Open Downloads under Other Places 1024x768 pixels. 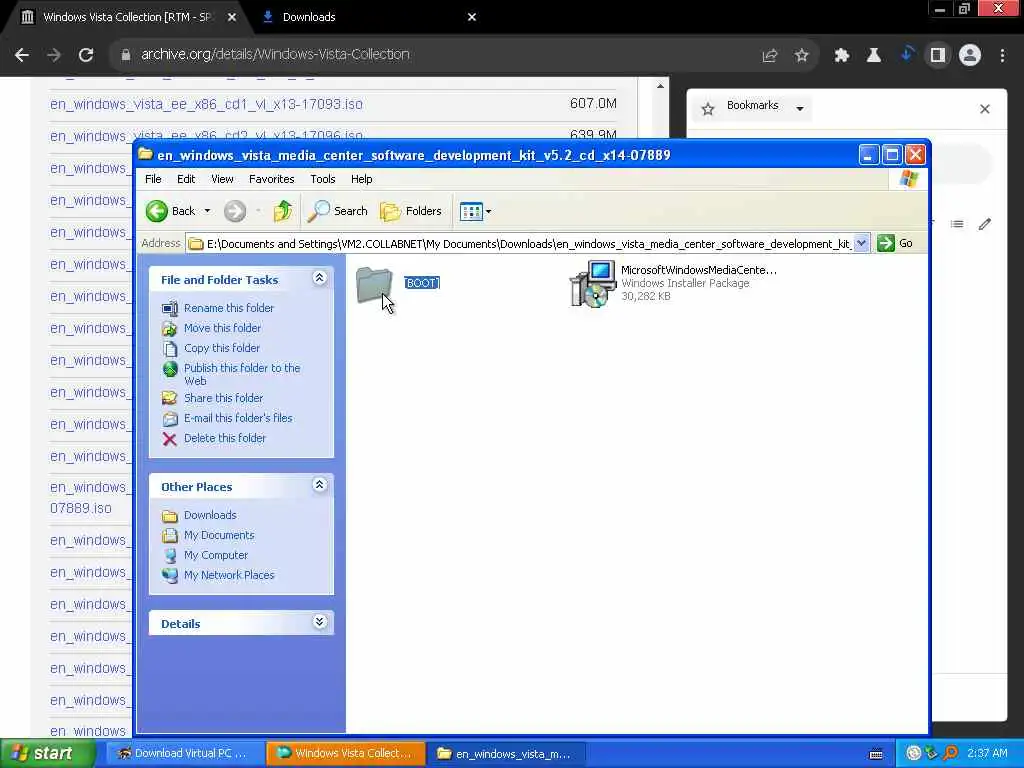coord(210,515)
